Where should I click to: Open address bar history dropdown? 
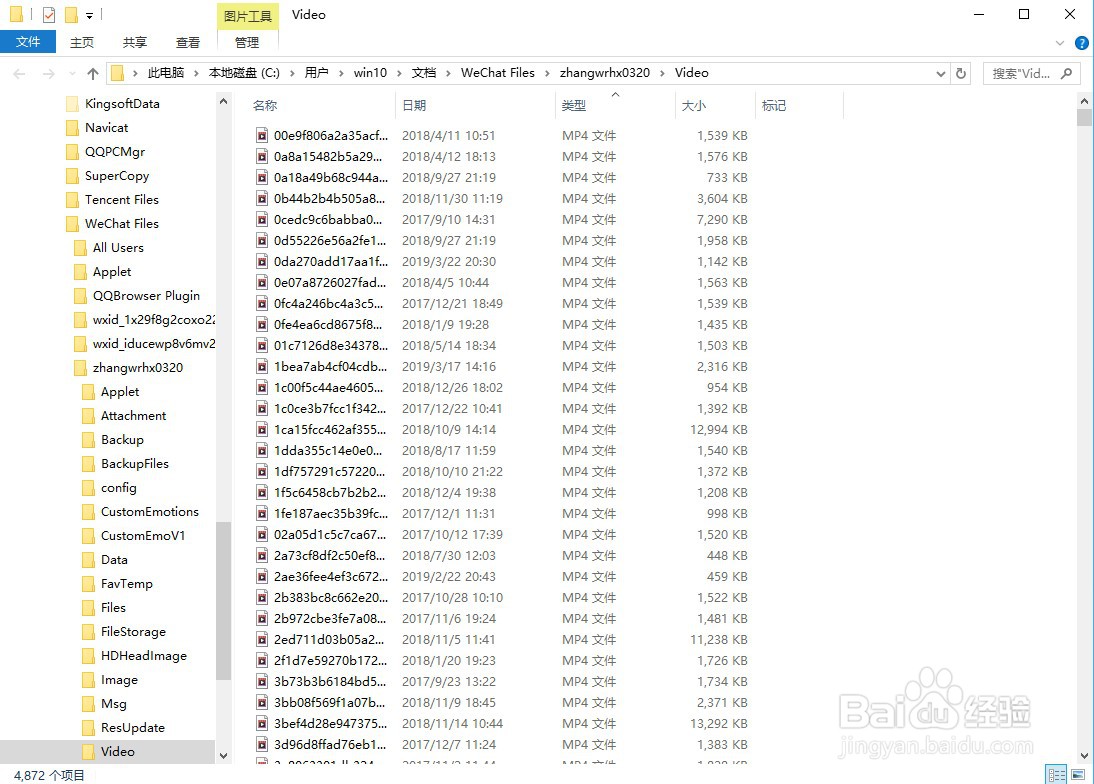tap(941, 73)
